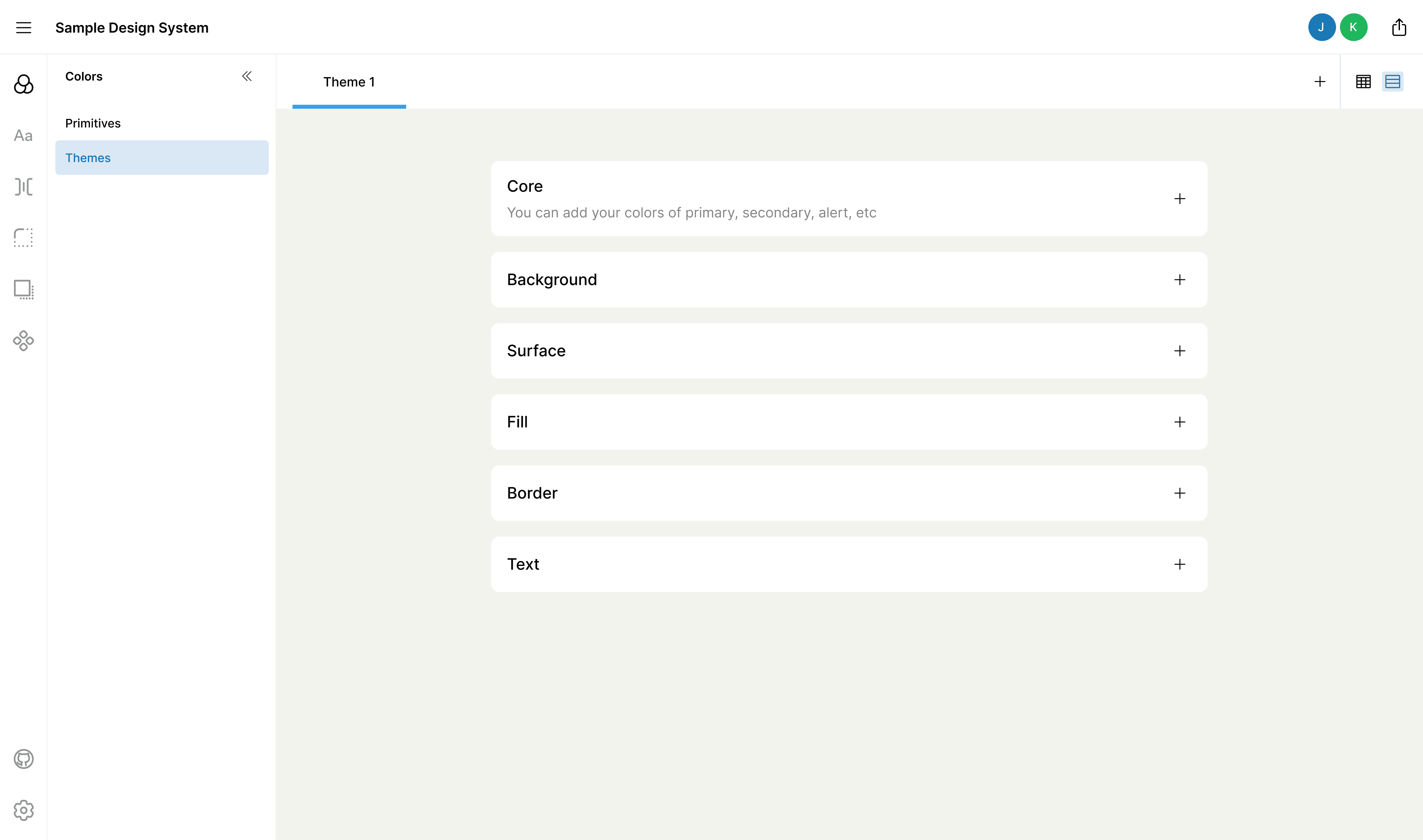Screen dimensions: 1423x840
Task: Select the Theme 1 tab
Action: (349, 82)
